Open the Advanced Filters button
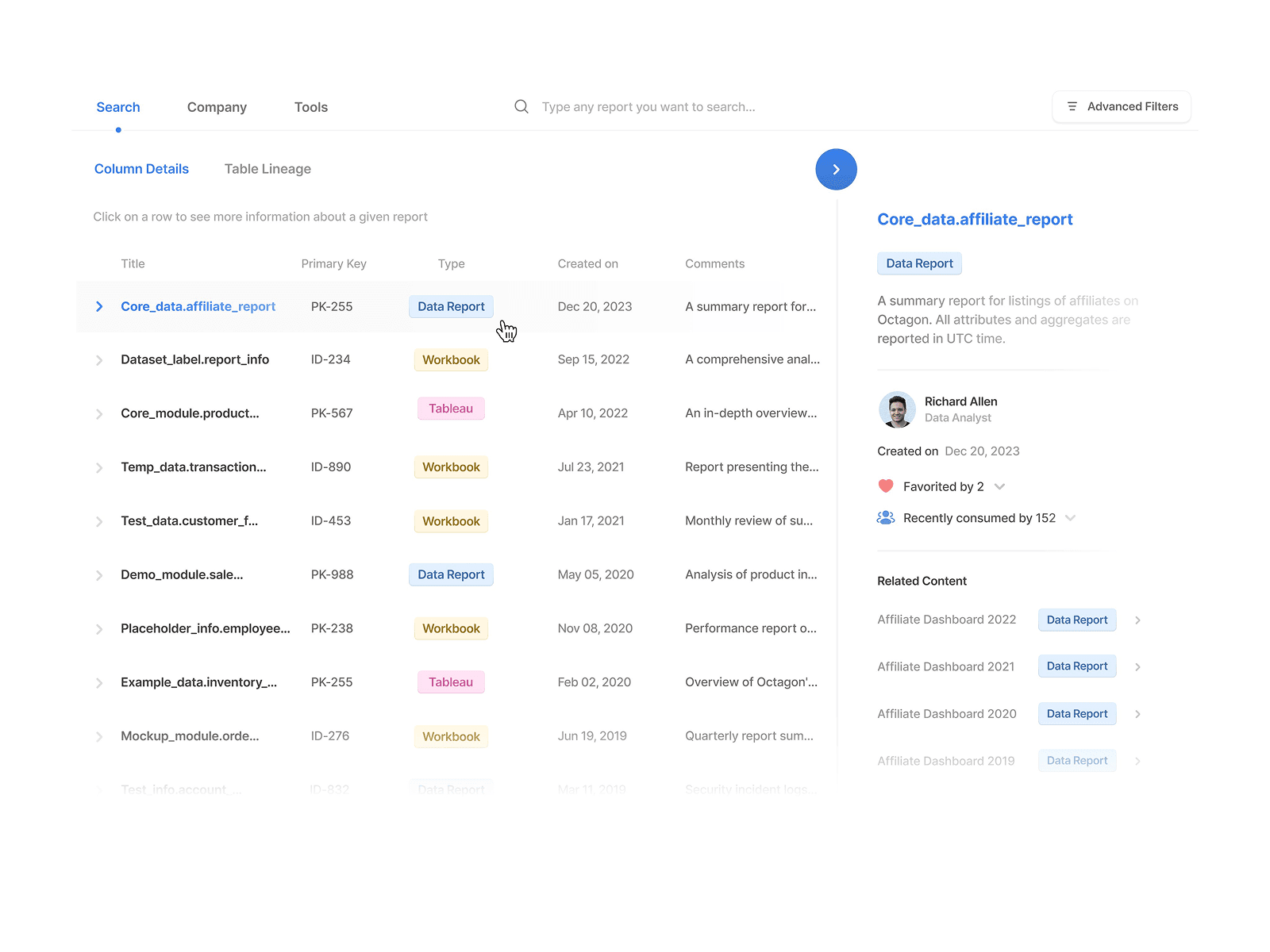The image size is (1270, 952). 1122,106
